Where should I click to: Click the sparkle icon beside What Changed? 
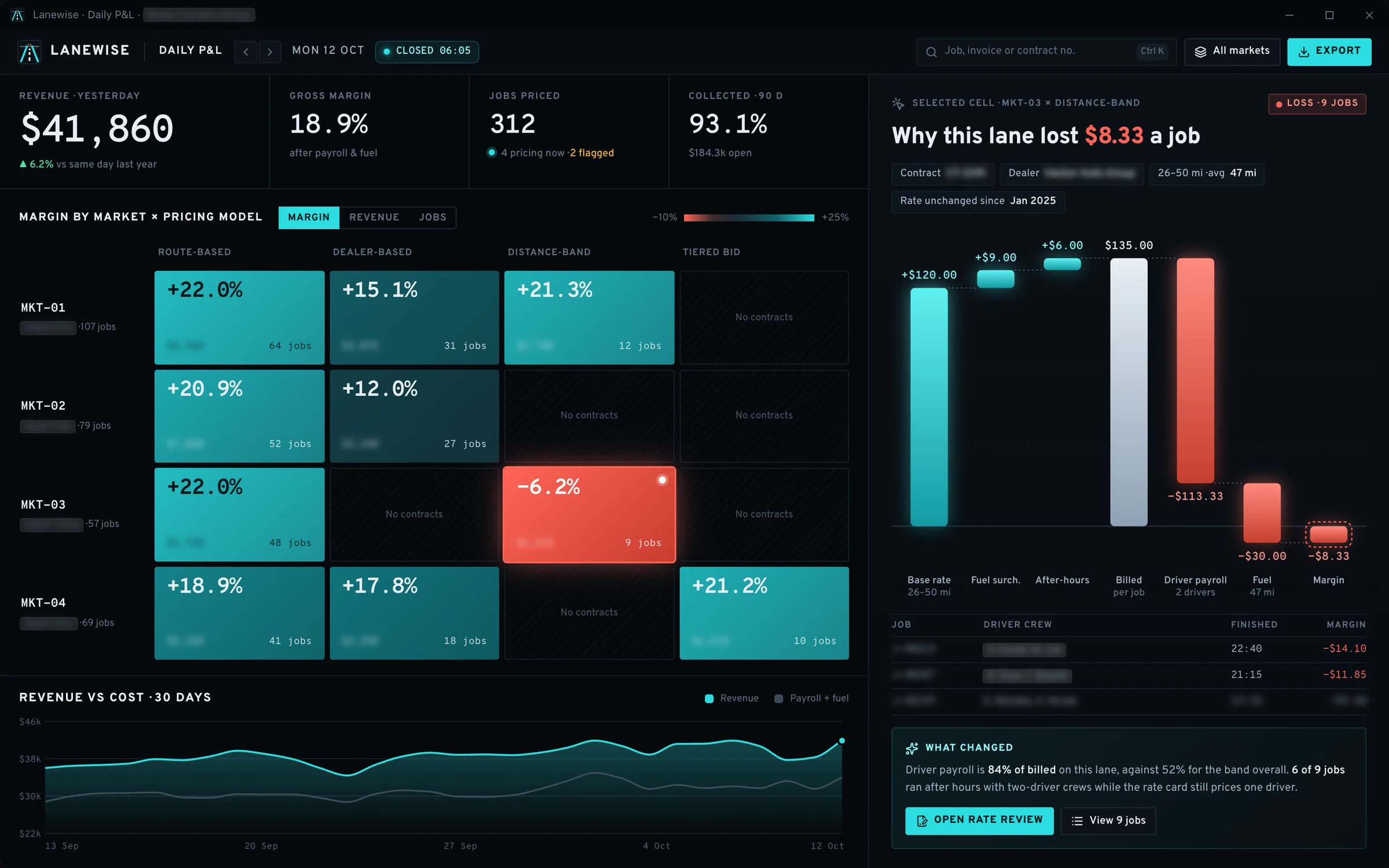pyautogui.click(x=912, y=748)
